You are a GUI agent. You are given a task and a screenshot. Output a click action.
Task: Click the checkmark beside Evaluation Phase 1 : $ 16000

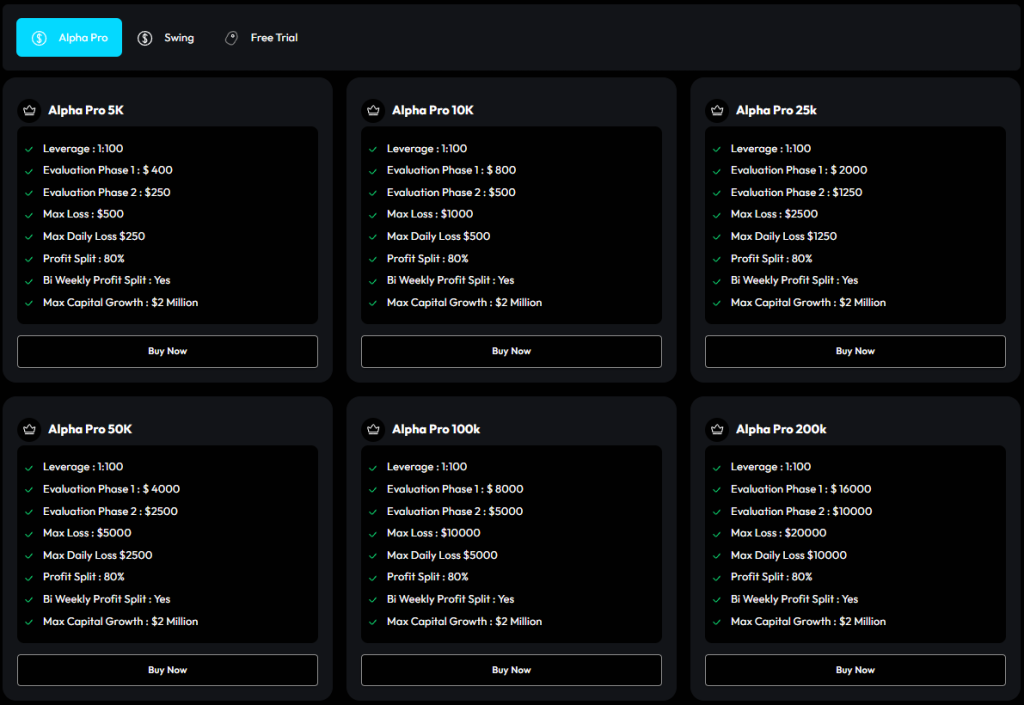tap(716, 490)
